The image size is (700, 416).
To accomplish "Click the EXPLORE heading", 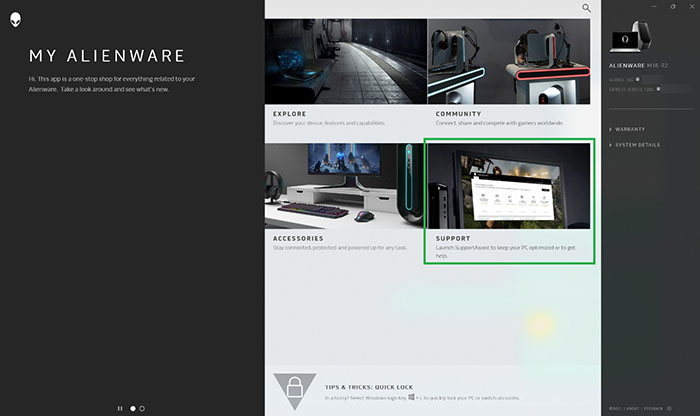I will (x=290, y=114).
